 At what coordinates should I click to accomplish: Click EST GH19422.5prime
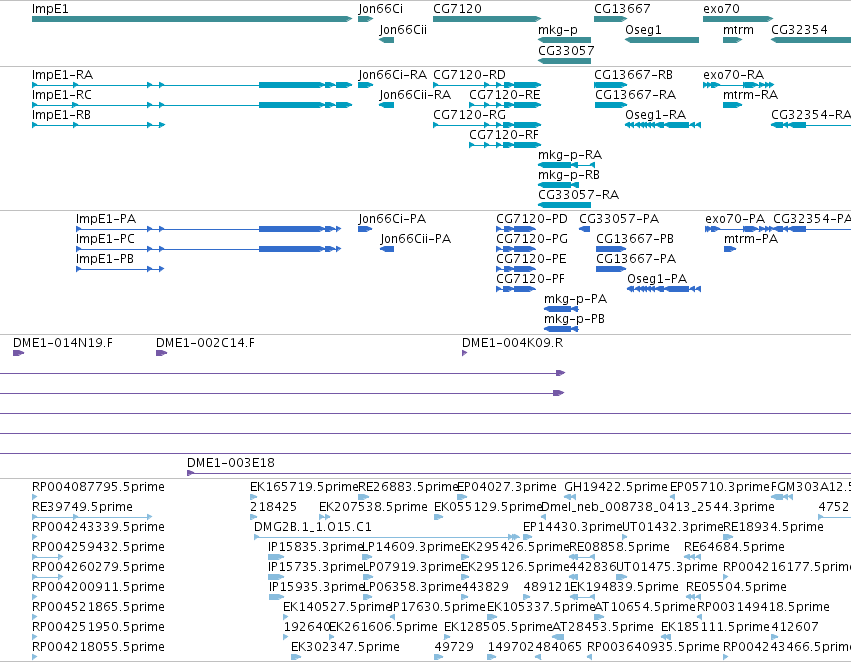[x=570, y=496]
